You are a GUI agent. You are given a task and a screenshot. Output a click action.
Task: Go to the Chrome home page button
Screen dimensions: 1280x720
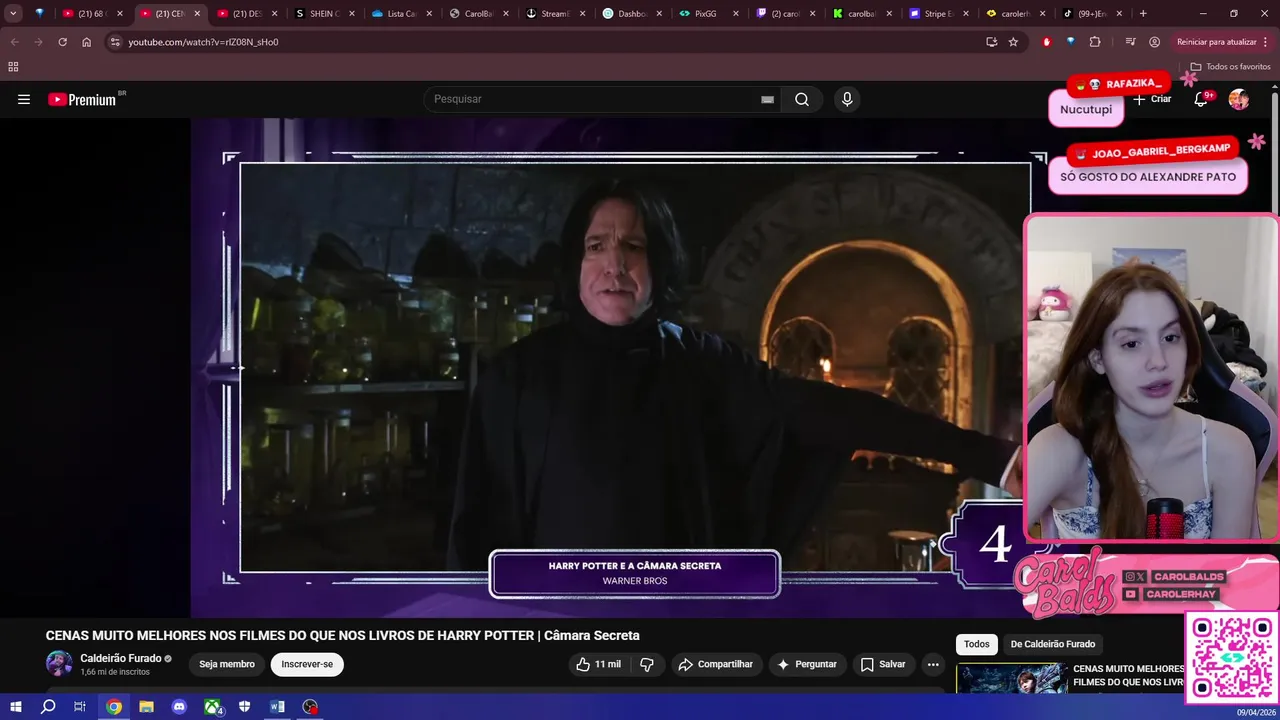(87, 42)
